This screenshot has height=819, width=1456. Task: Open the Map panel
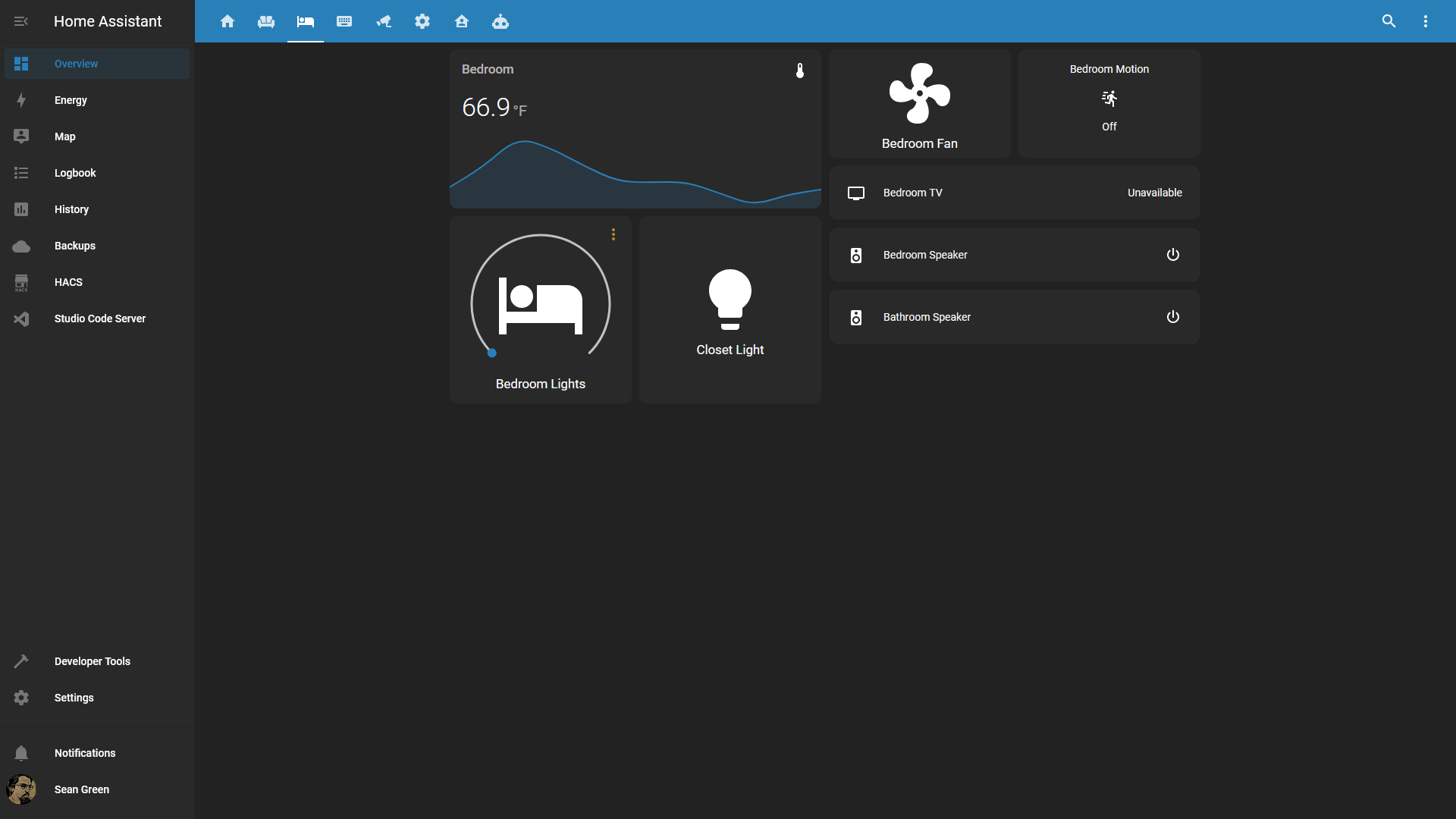pyautogui.click(x=97, y=136)
